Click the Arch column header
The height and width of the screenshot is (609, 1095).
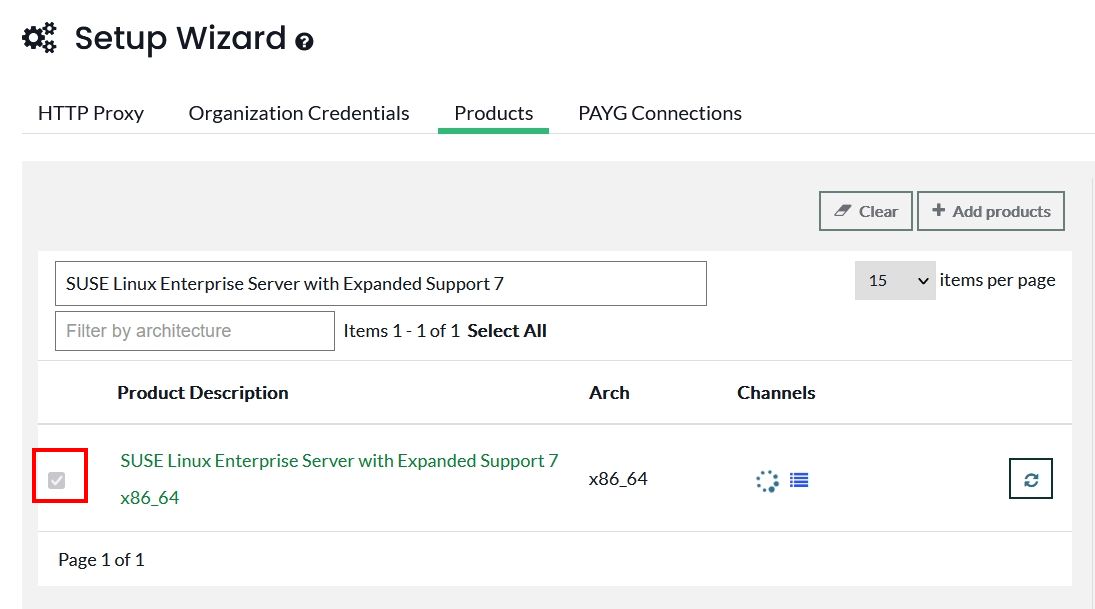click(x=609, y=392)
